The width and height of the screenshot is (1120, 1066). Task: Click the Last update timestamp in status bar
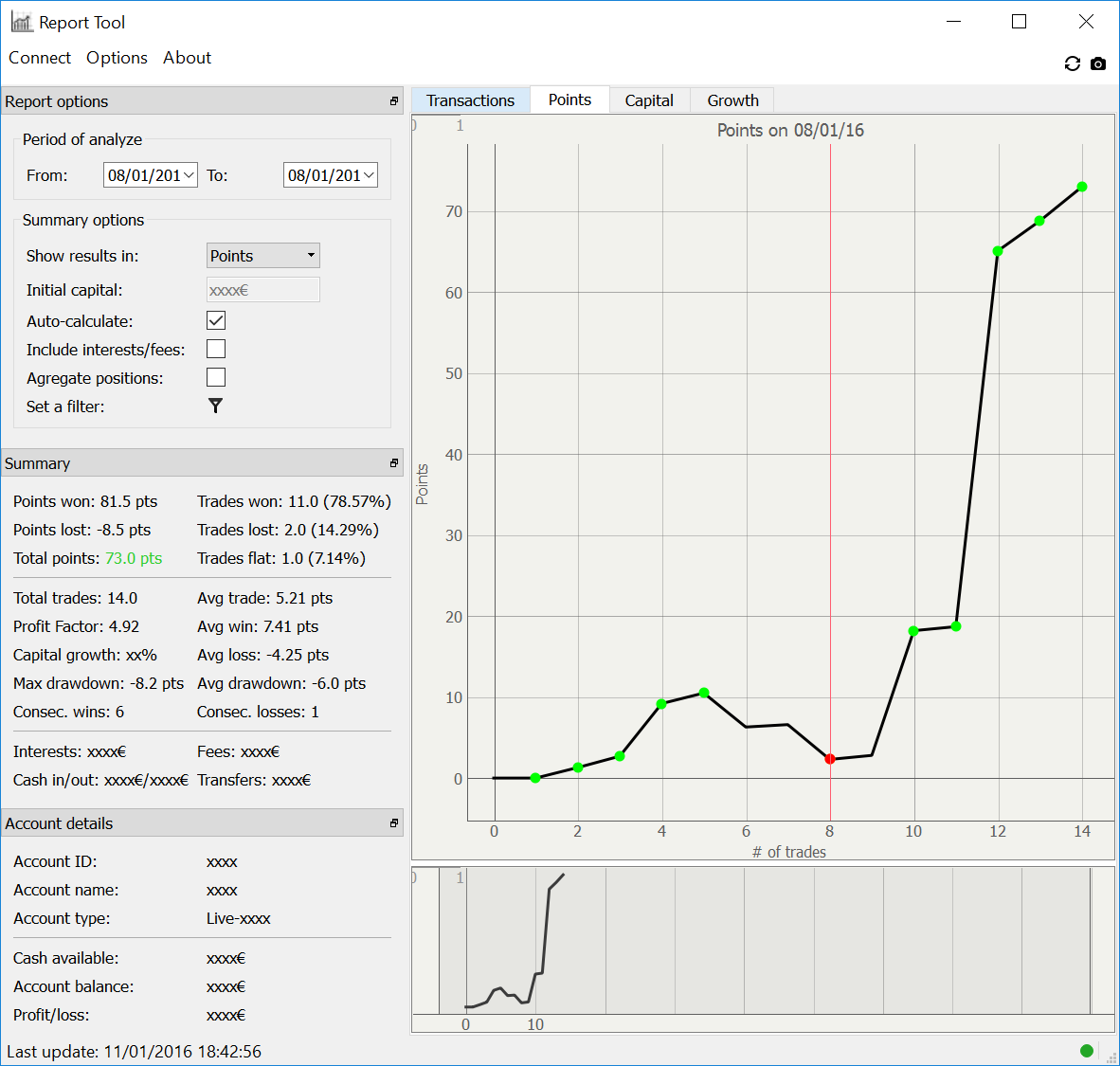pyautogui.click(x=134, y=1052)
